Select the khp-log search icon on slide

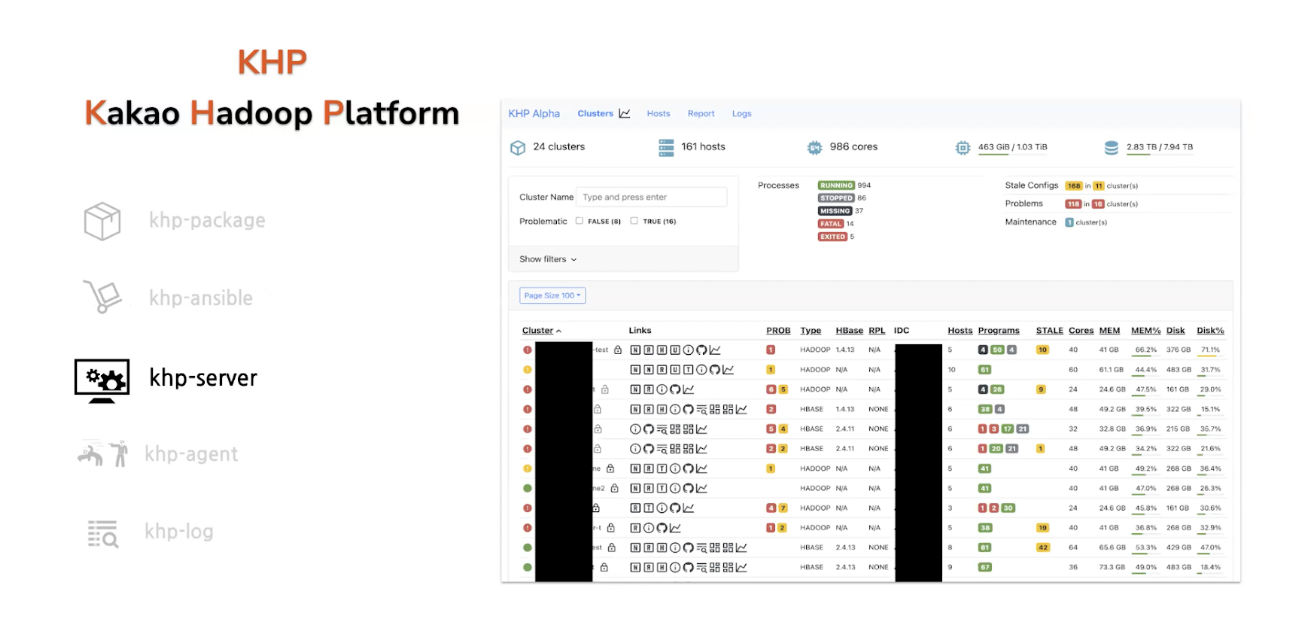click(102, 533)
